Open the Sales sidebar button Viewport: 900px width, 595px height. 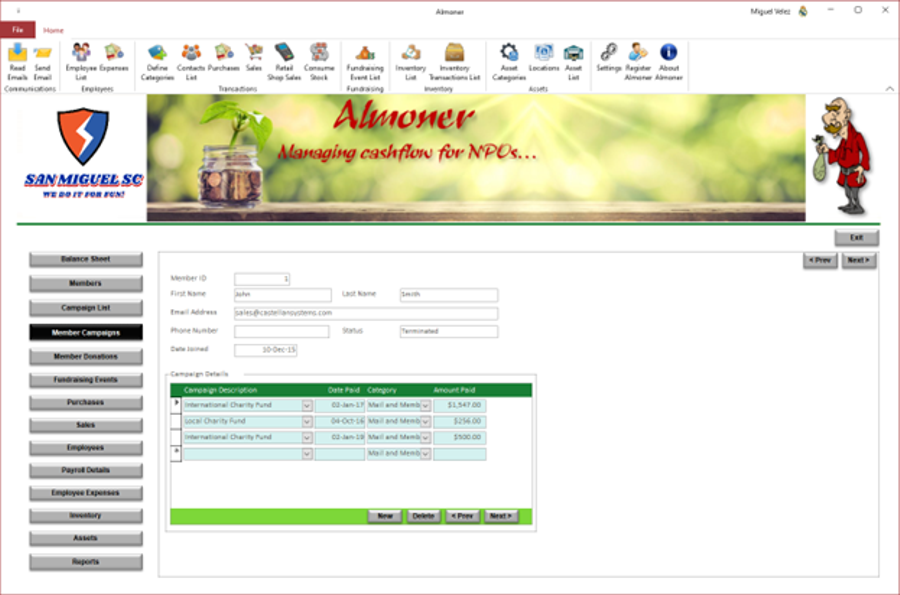click(x=86, y=425)
